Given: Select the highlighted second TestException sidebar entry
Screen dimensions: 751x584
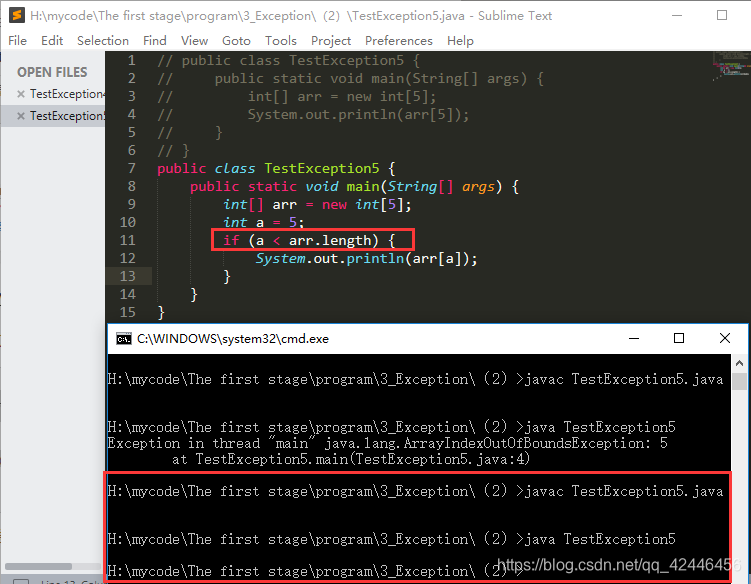Looking at the screenshot, I should click(x=67, y=116).
